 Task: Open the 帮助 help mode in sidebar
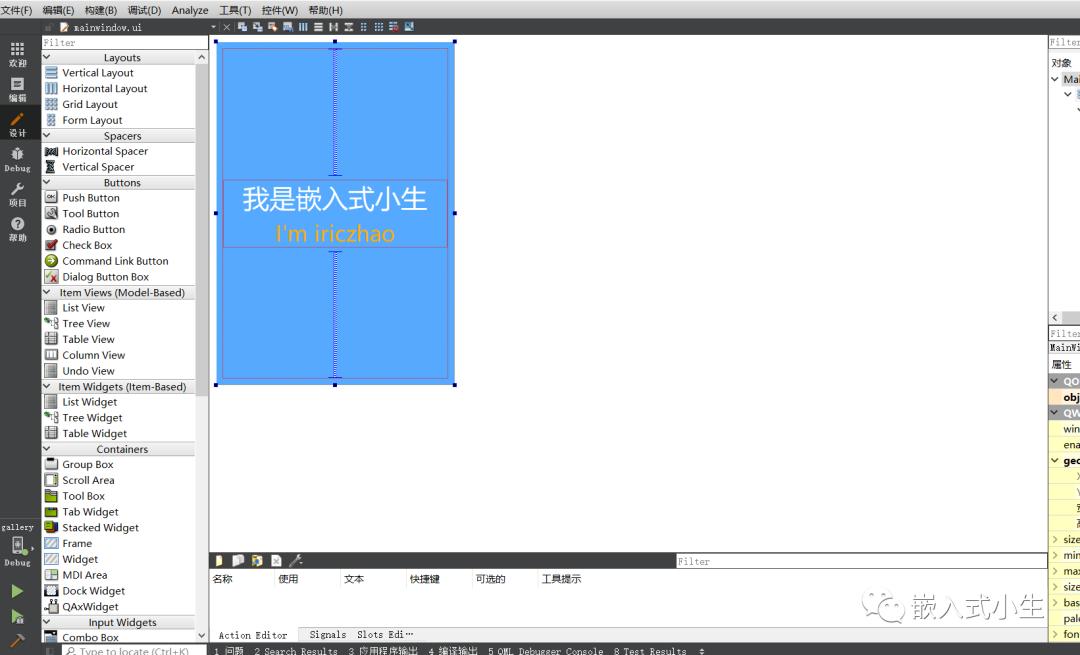17,230
